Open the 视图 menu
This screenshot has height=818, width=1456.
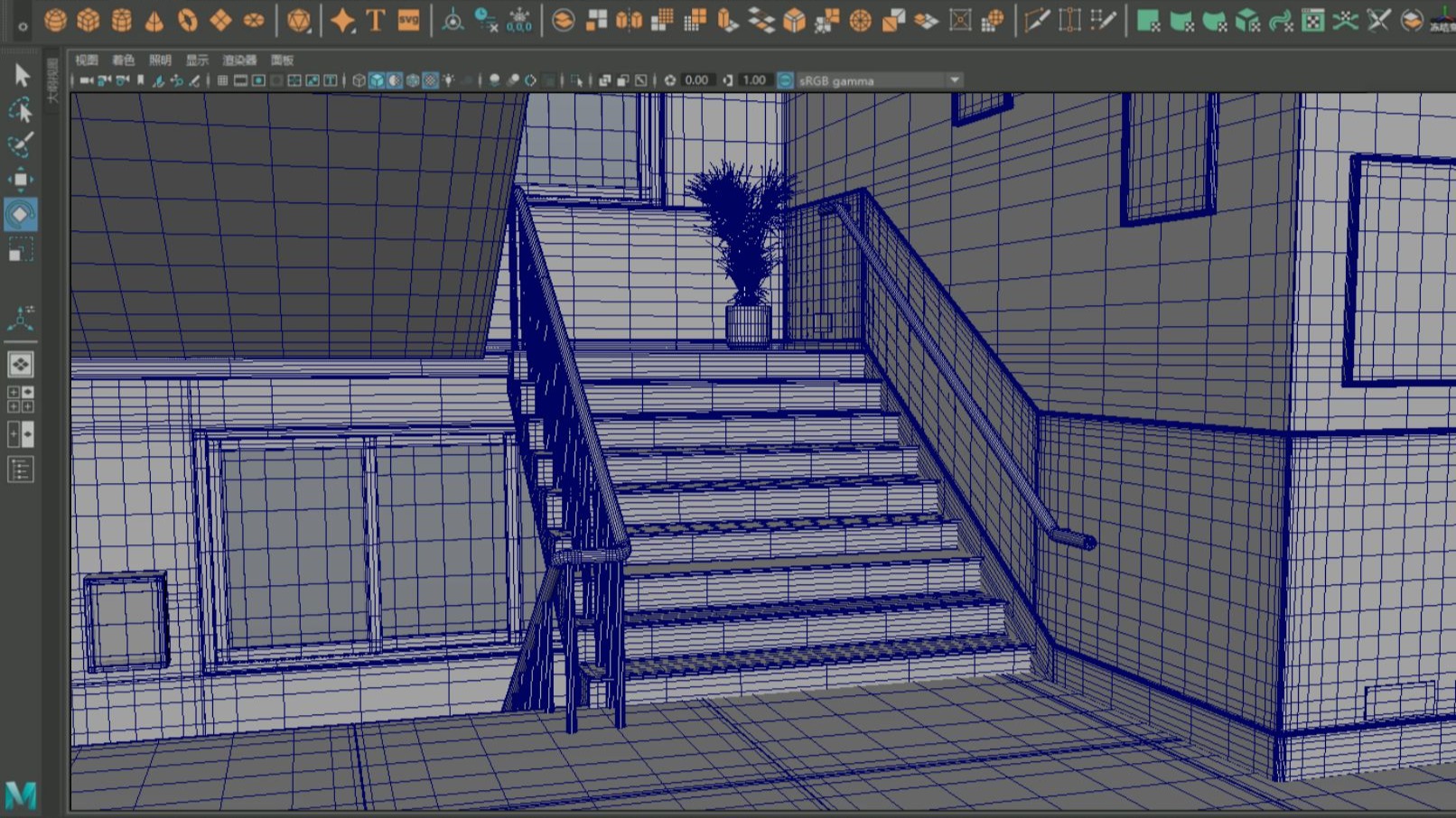point(87,60)
